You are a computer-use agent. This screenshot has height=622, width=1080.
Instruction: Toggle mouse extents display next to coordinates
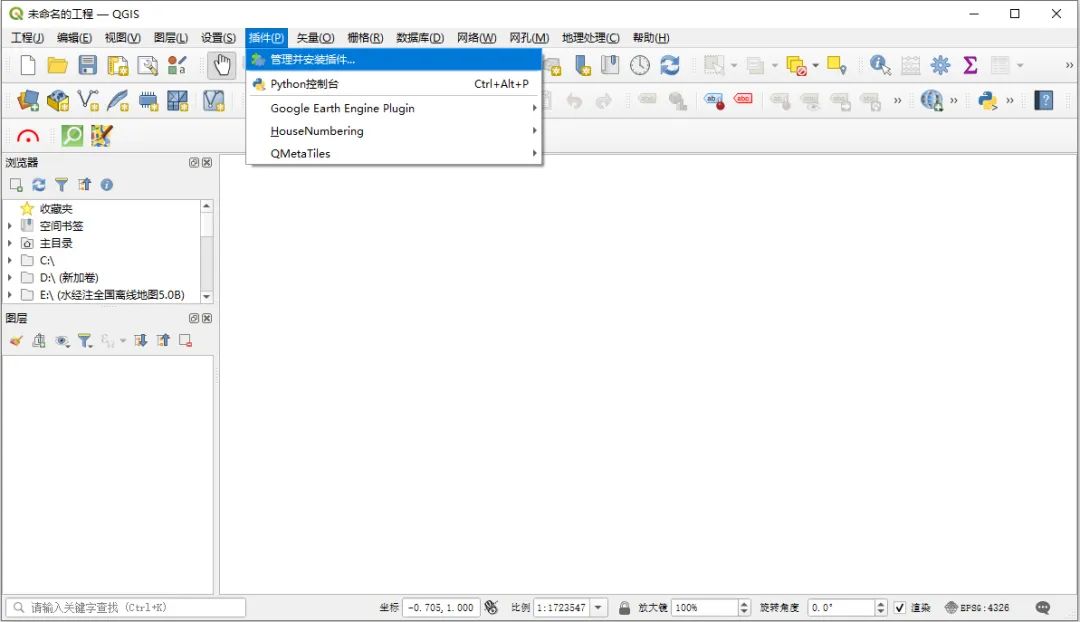click(491, 608)
